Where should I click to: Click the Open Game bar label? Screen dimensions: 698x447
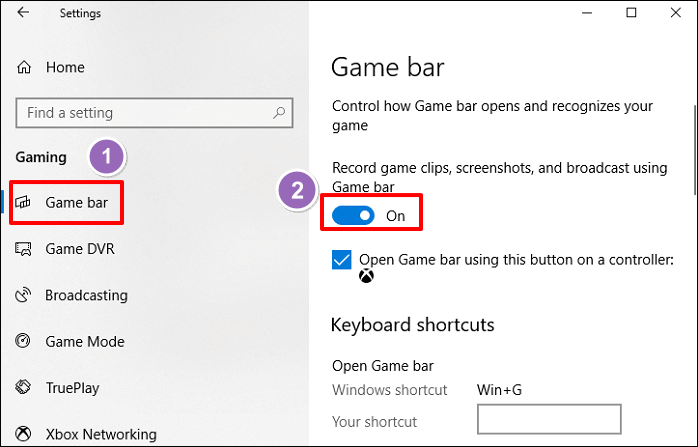coord(383,366)
